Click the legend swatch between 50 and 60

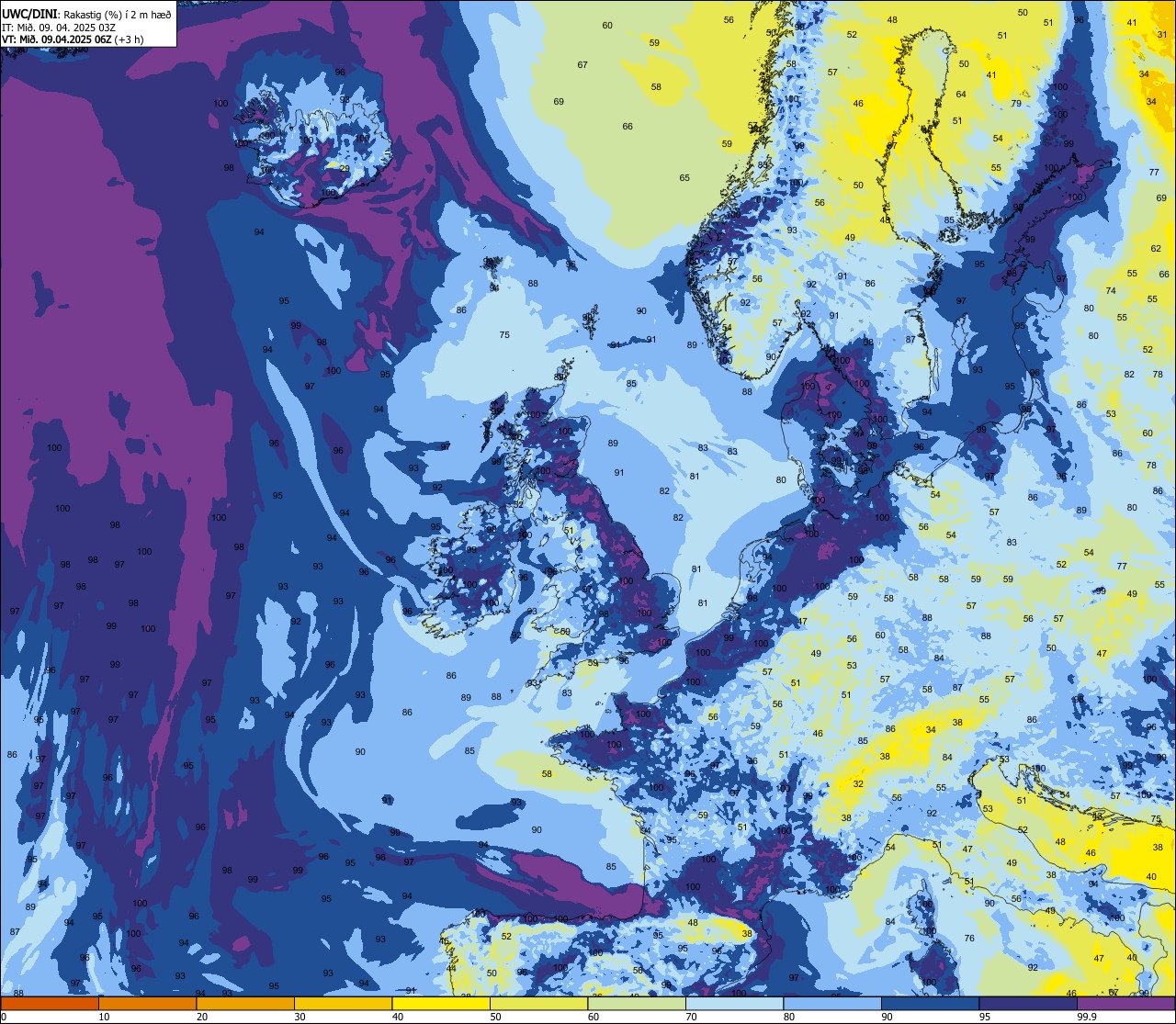pos(538,1004)
